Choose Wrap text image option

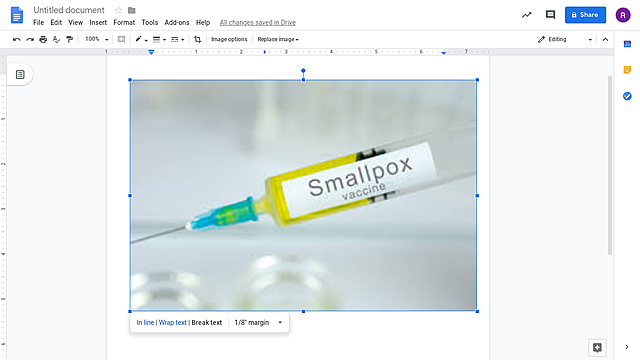[x=173, y=322]
